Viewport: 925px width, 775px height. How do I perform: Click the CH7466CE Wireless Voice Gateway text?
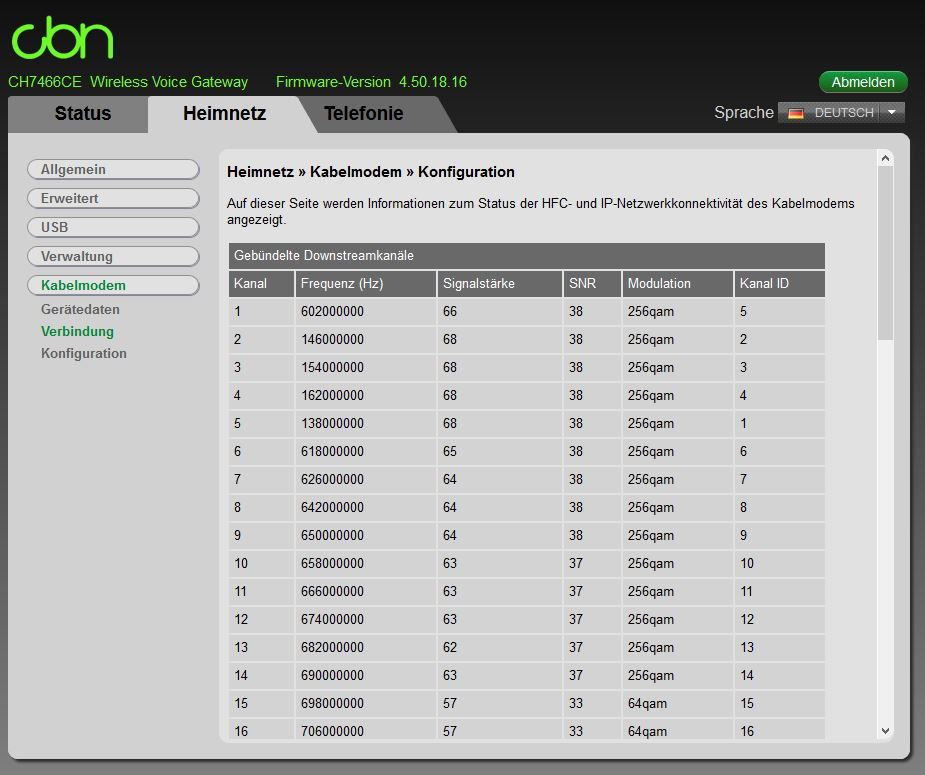128,82
